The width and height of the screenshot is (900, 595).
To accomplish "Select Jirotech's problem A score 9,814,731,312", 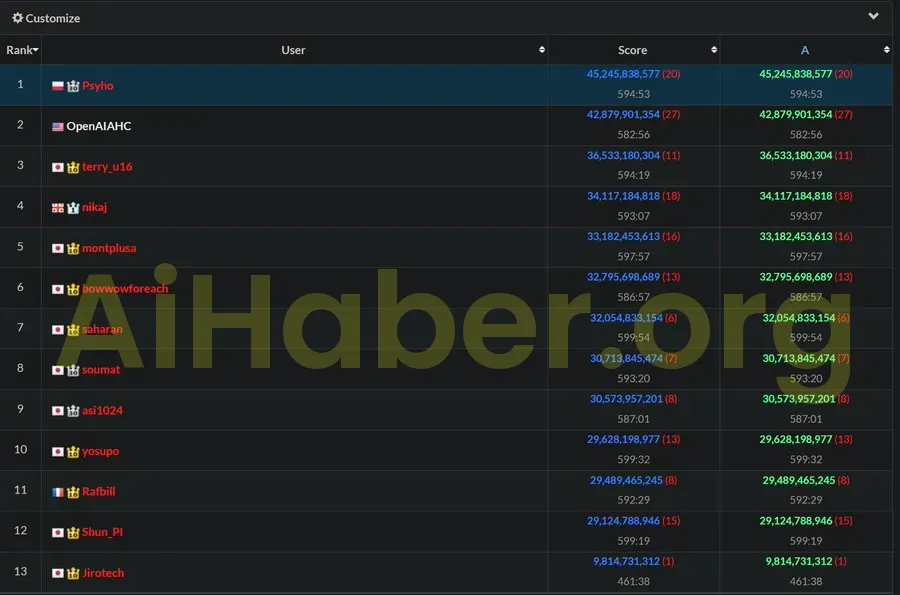I will point(799,562).
